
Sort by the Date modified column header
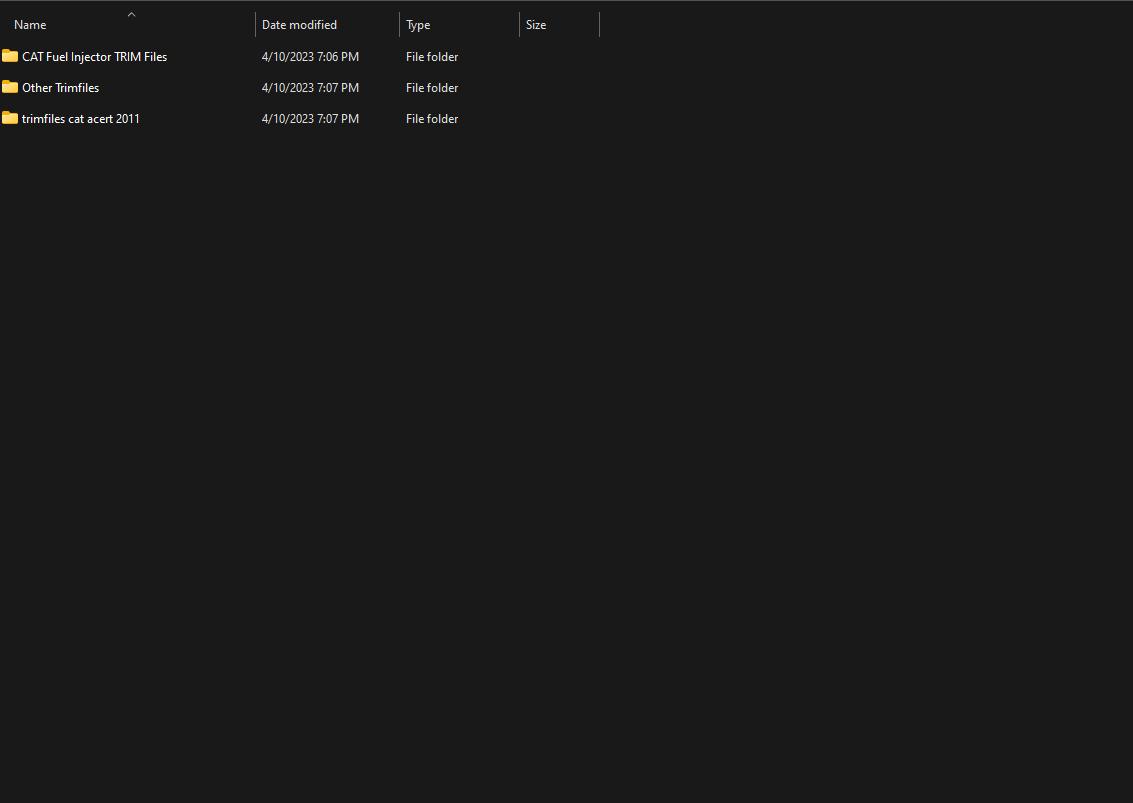299,24
